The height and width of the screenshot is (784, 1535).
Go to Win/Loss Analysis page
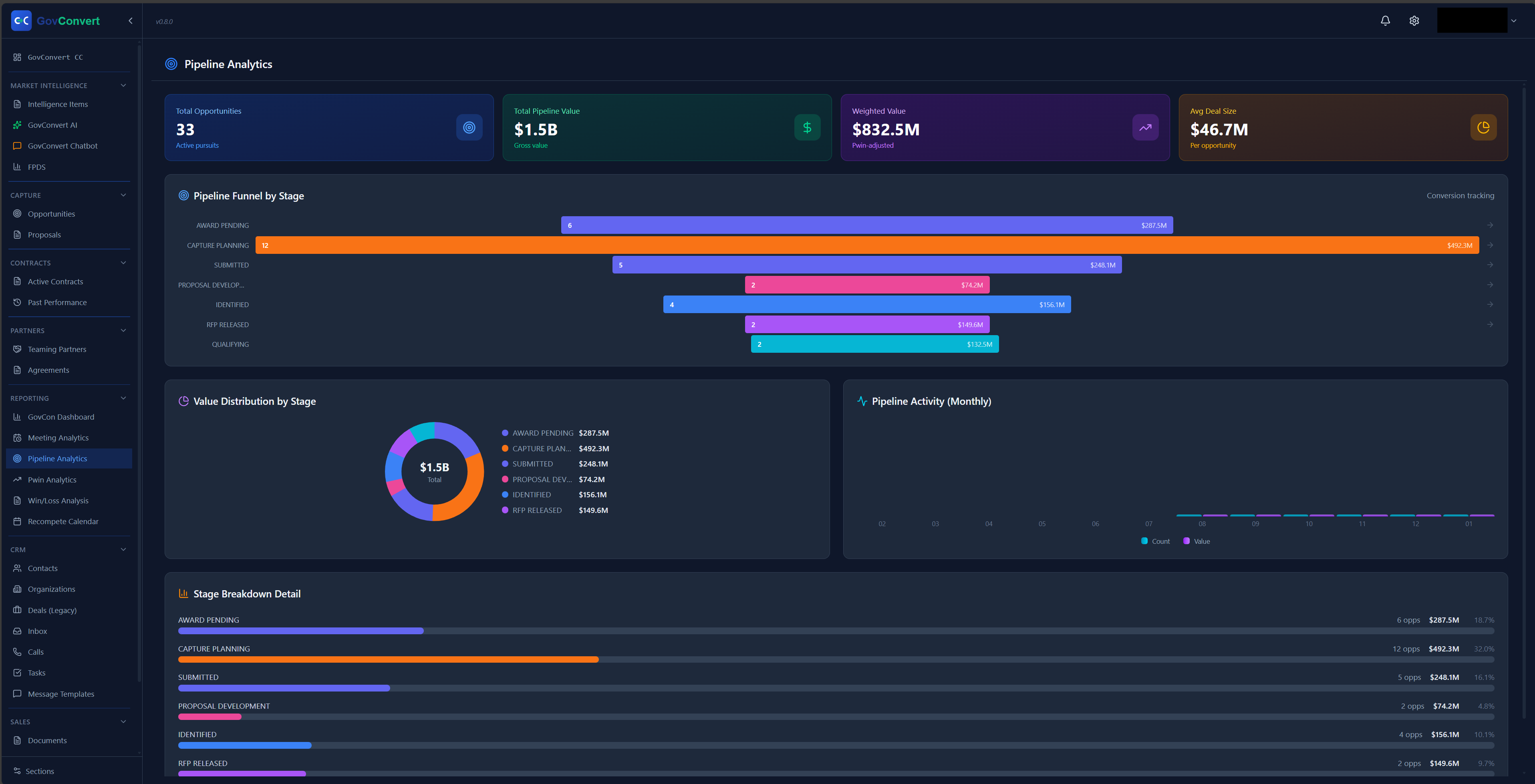(x=58, y=501)
